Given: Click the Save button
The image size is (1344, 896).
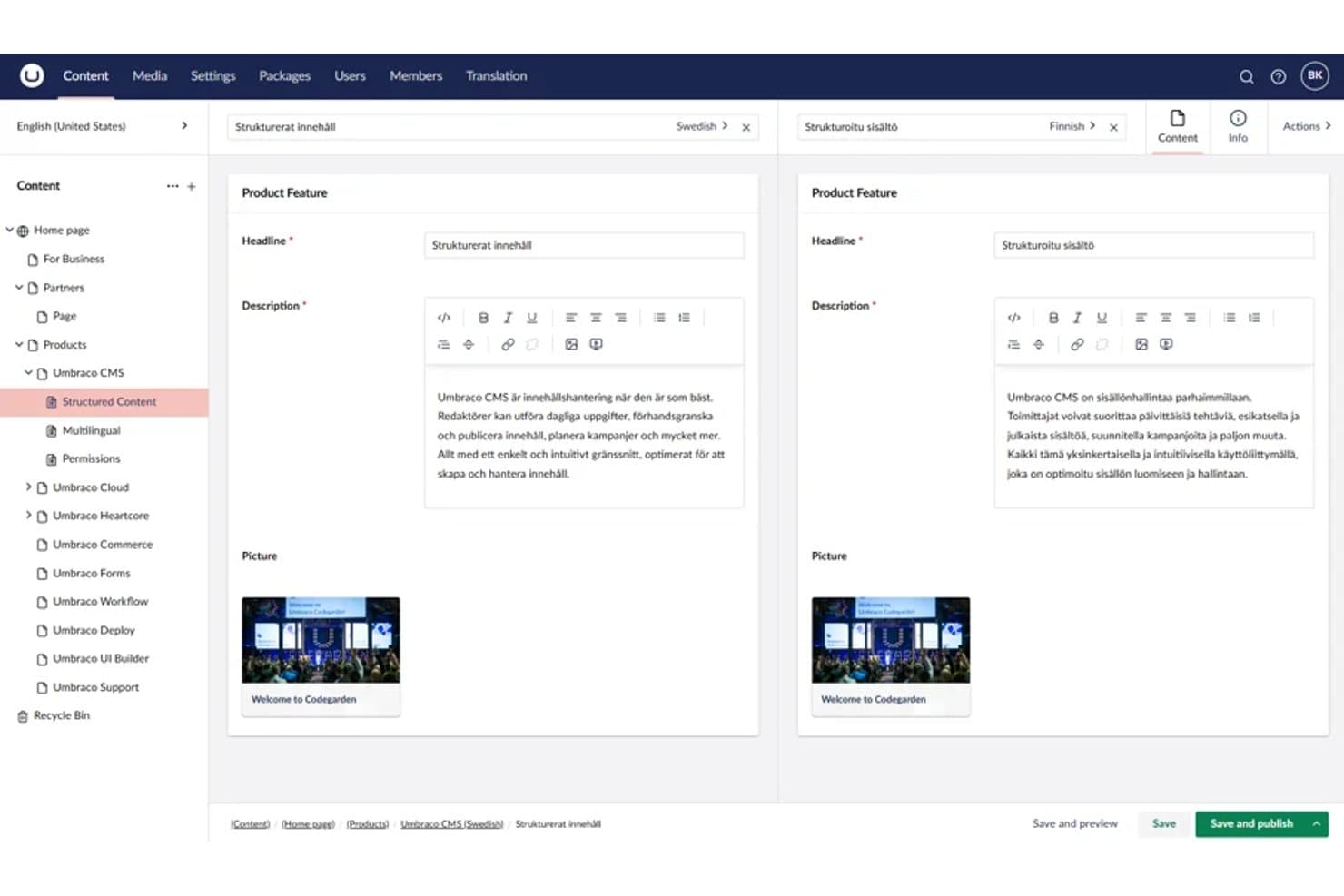Looking at the screenshot, I should point(1163,823).
